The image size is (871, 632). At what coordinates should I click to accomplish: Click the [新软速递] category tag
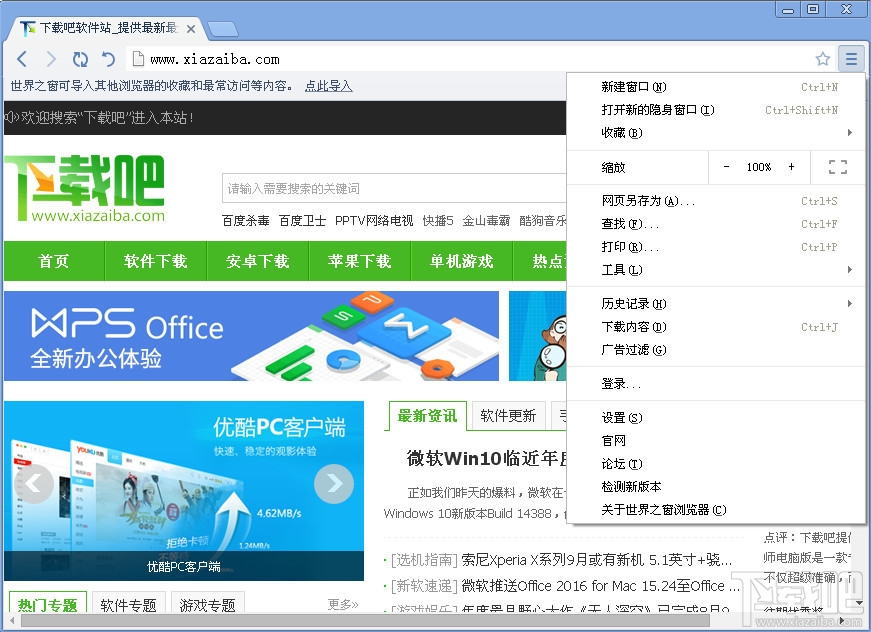coord(424,586)
